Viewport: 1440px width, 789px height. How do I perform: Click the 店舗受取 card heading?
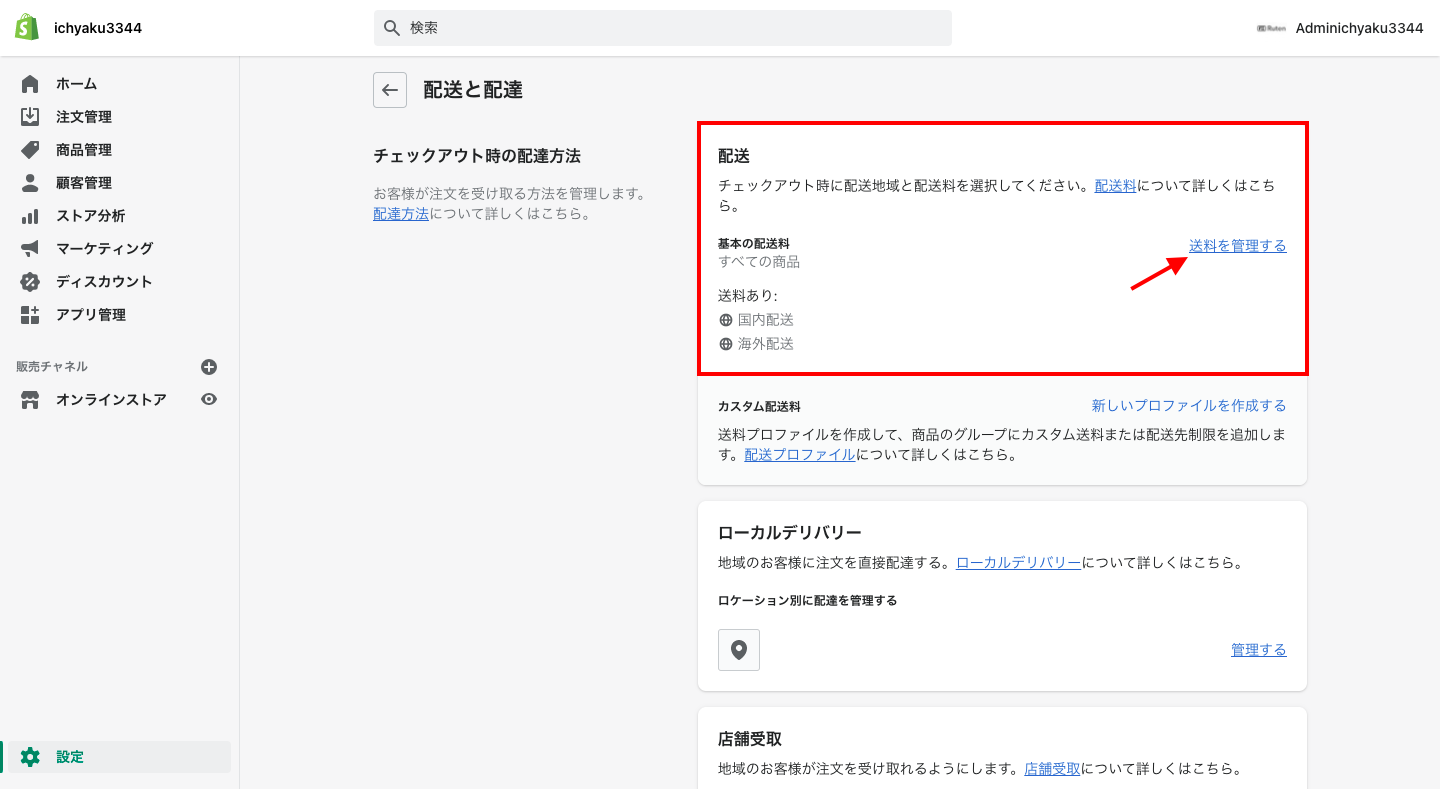(750, 739)
